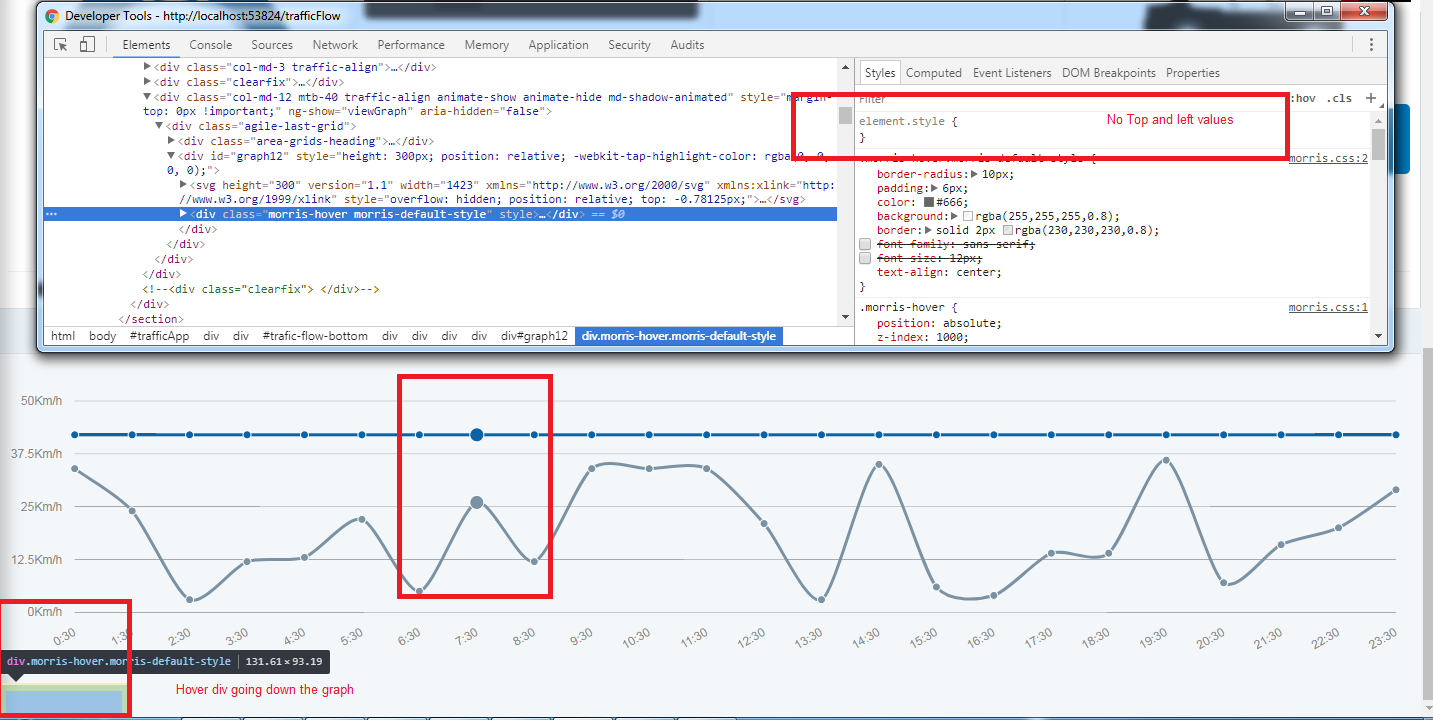
Task: Click the new style rule plus icon
Action: 1371,98
